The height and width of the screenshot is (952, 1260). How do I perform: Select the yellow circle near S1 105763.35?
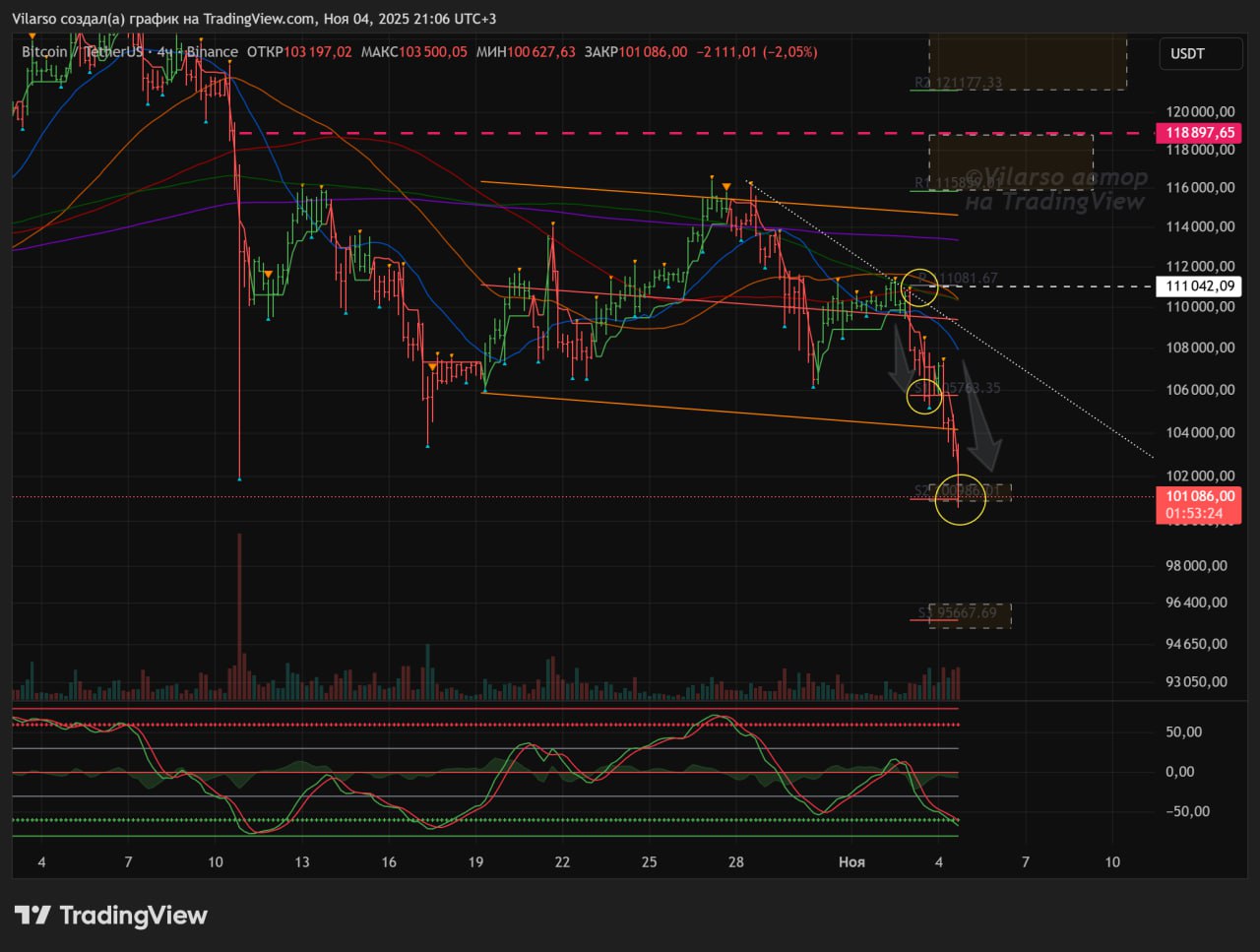click(x=923, y=395)
